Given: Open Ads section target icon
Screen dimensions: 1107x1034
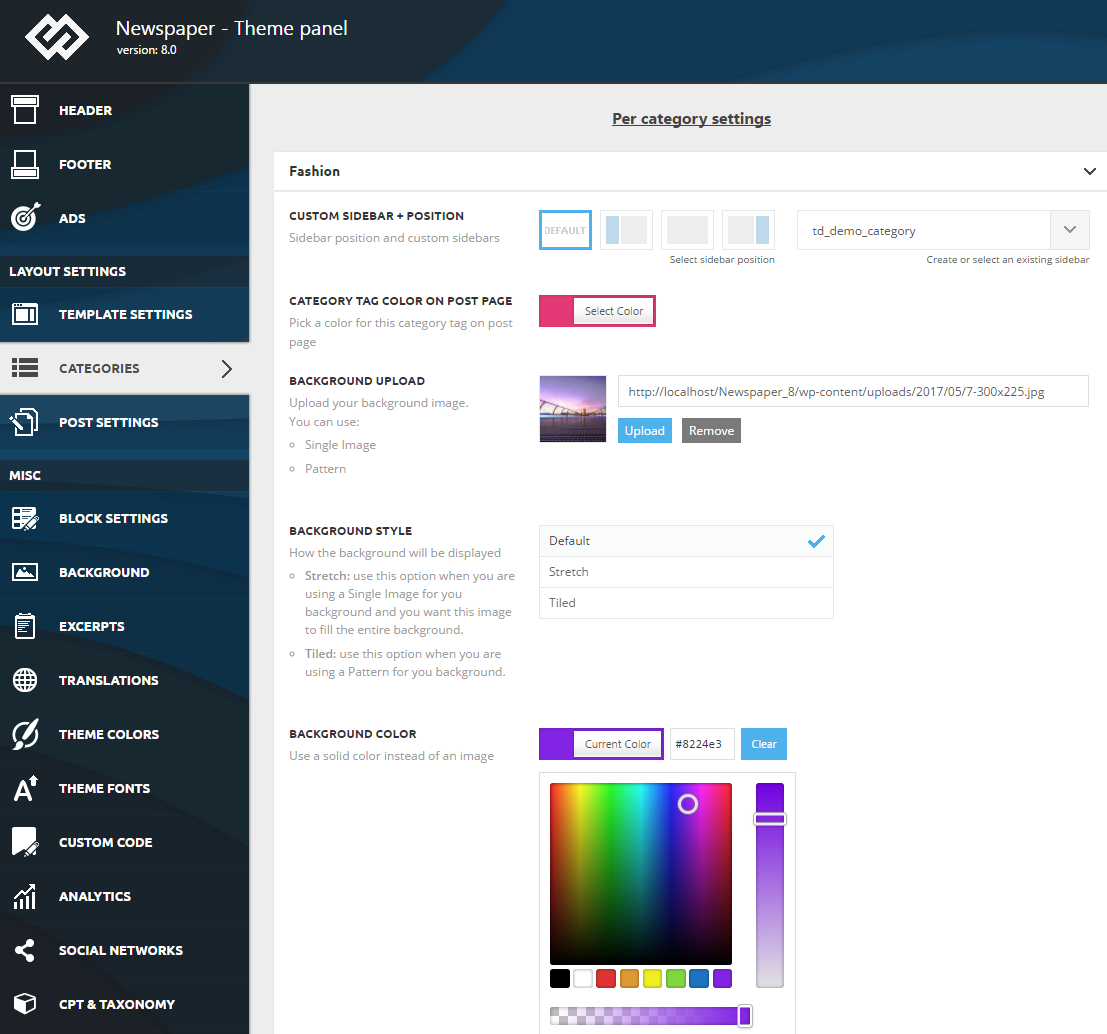Looking at the screenshot, I should tap(25, 217).
